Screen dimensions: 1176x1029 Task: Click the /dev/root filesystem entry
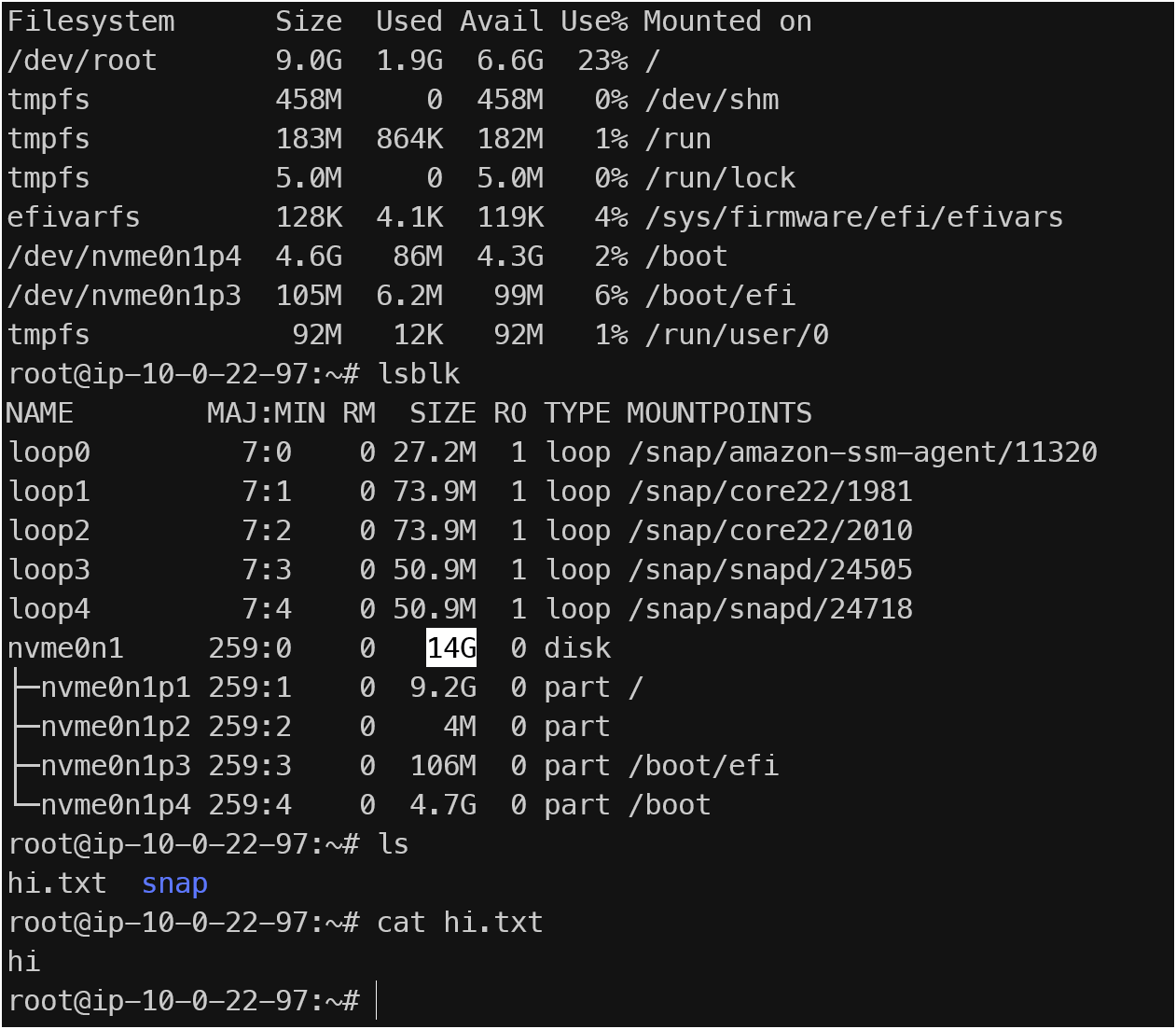point(82,61)
